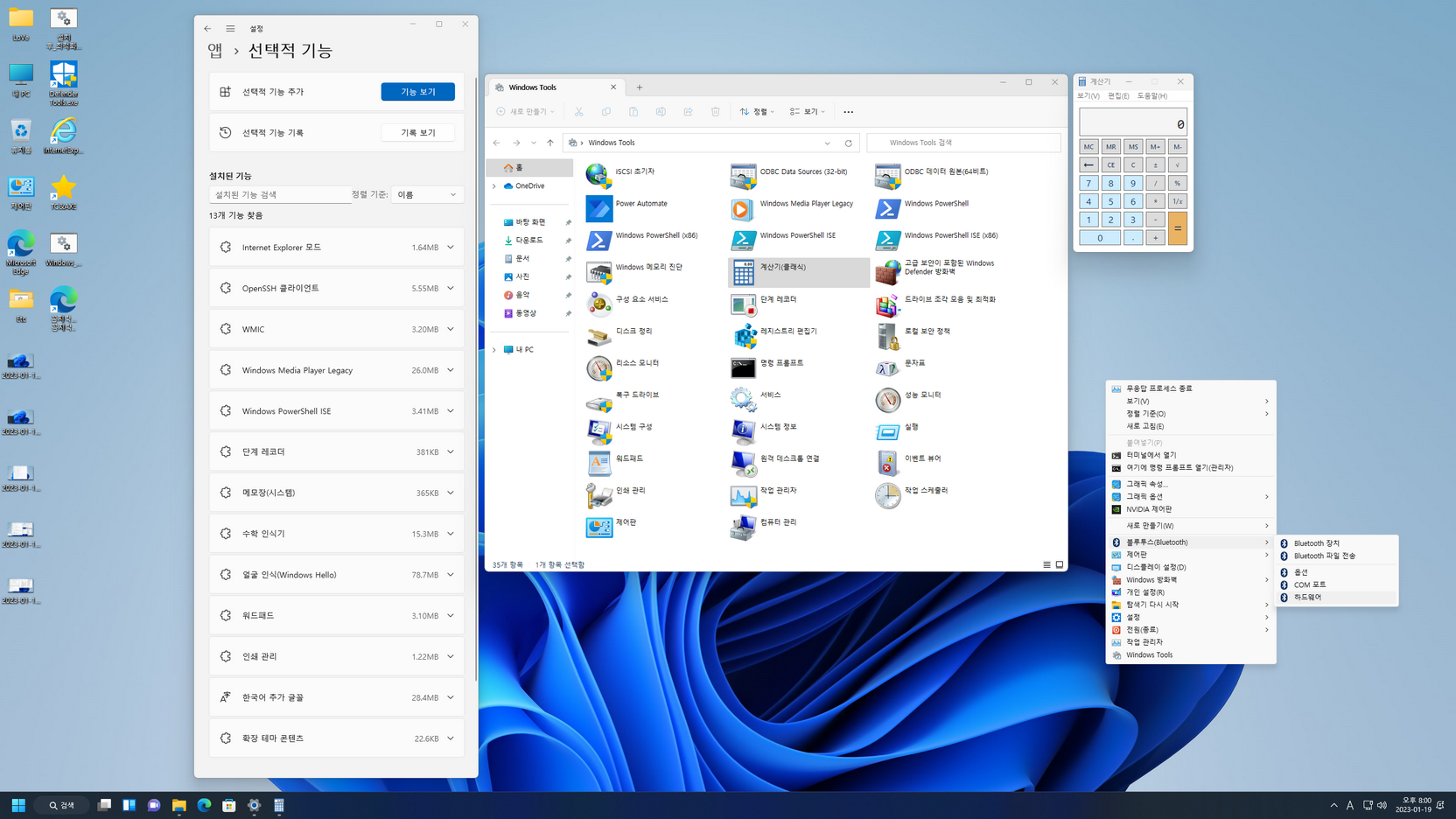Open iSCSI 초기자 in Windows Tools

[x=599, y=175]
